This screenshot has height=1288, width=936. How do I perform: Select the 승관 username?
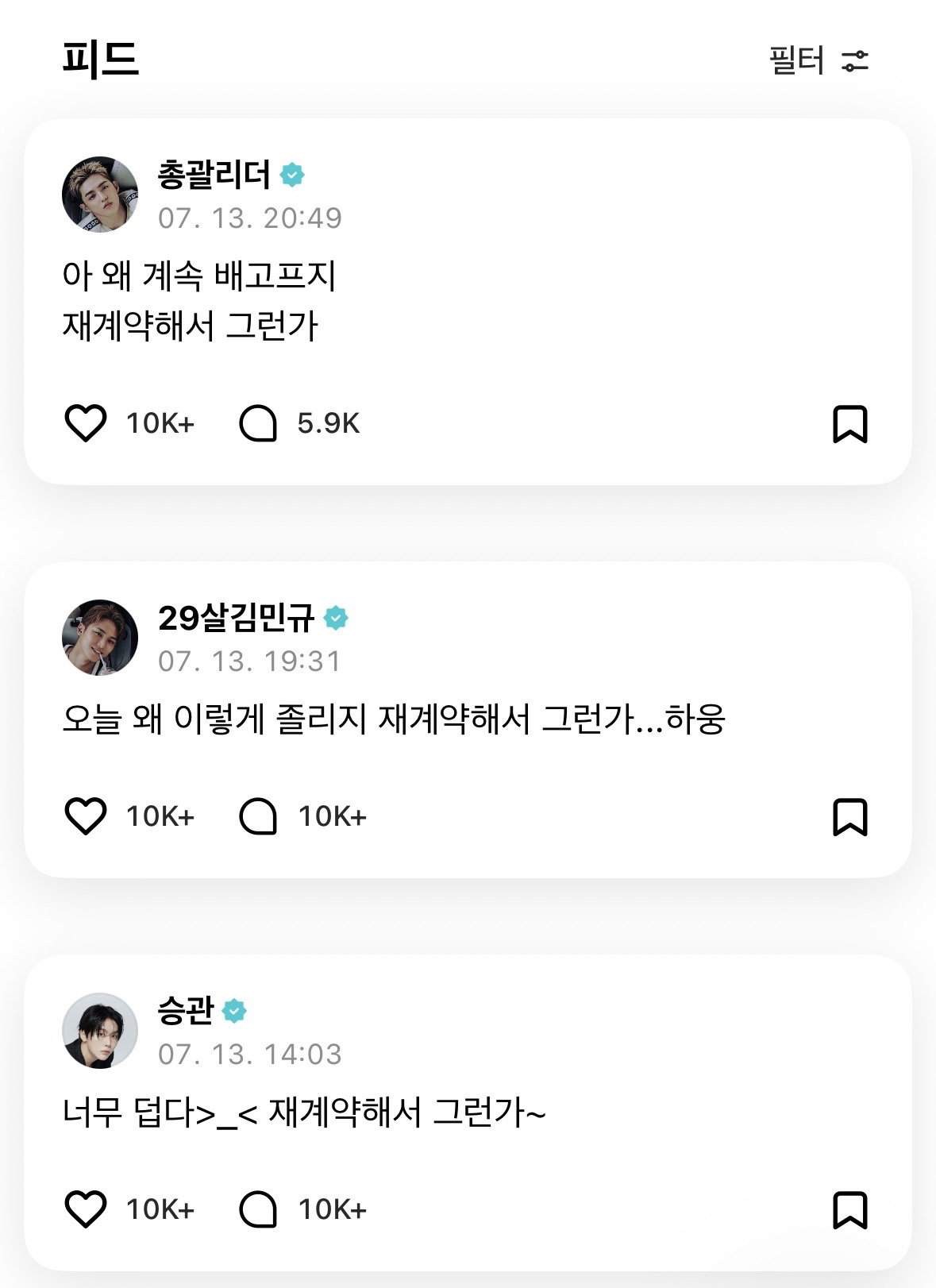tap(186, 1010)
